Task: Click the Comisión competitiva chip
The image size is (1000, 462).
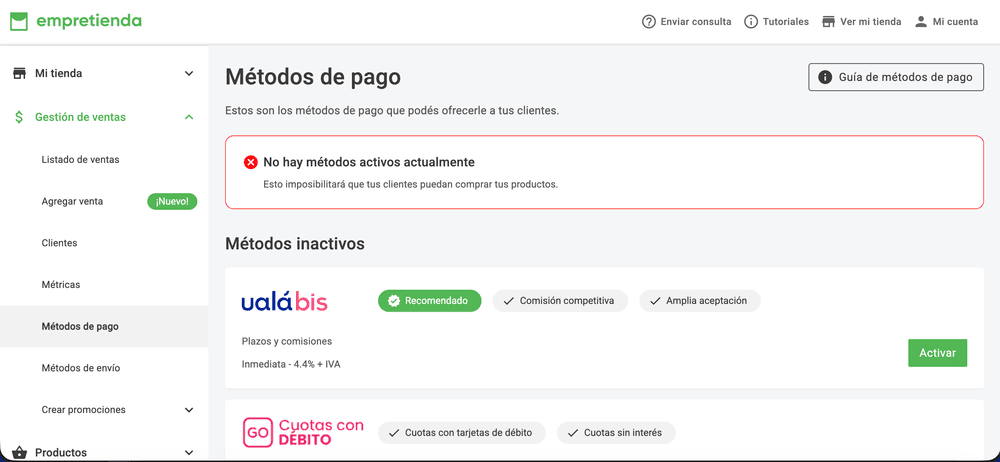Action: (560, 301)
